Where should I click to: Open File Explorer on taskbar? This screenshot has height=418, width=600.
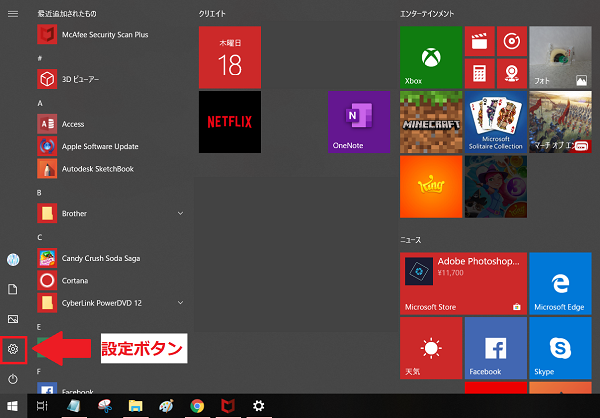[135, 406]
